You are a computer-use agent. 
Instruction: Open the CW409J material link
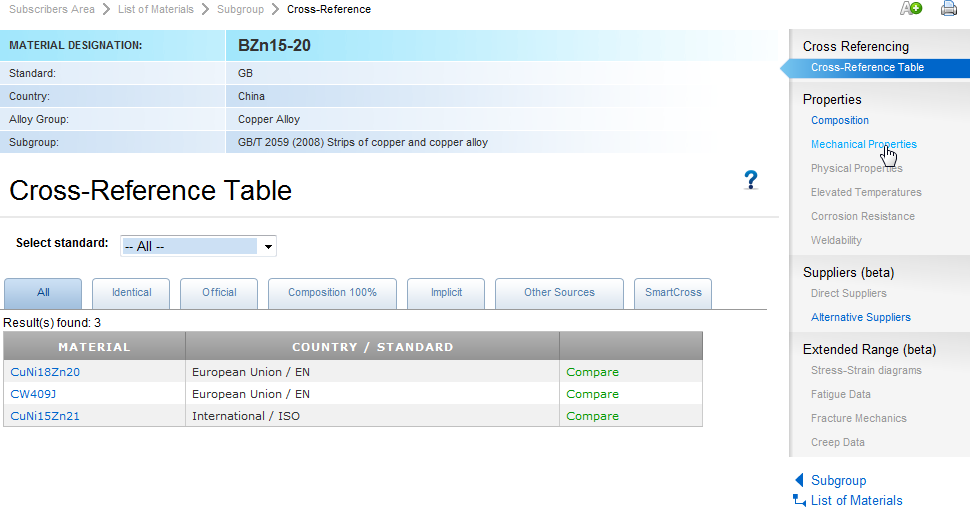pos(33,394)
